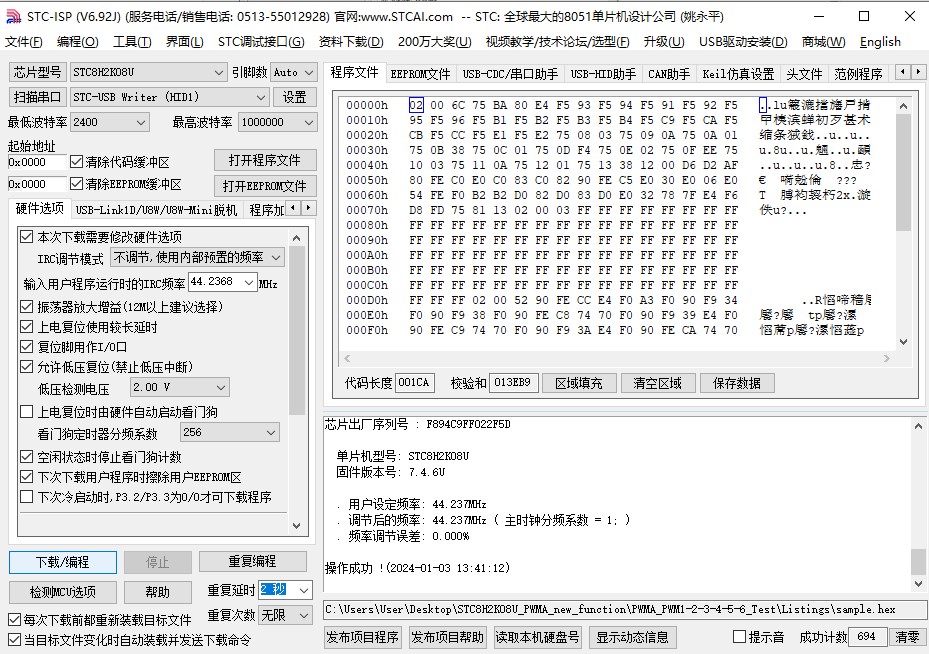929x654 pixels.
Task: Click hardware options list scroll up arrow
Action: (x=297, y=238)
